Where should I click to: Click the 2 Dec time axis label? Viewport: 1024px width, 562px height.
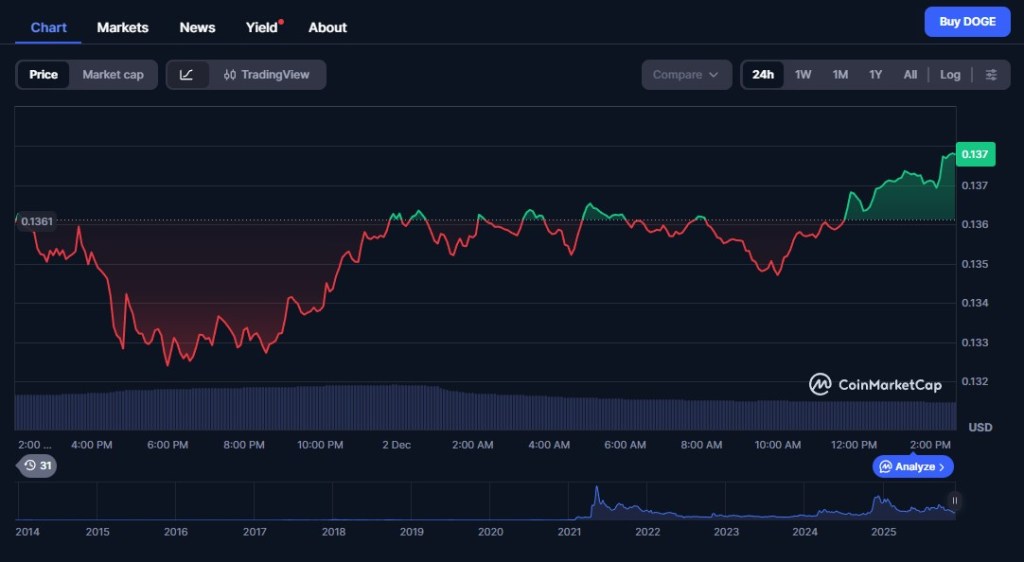coord(396,445)
